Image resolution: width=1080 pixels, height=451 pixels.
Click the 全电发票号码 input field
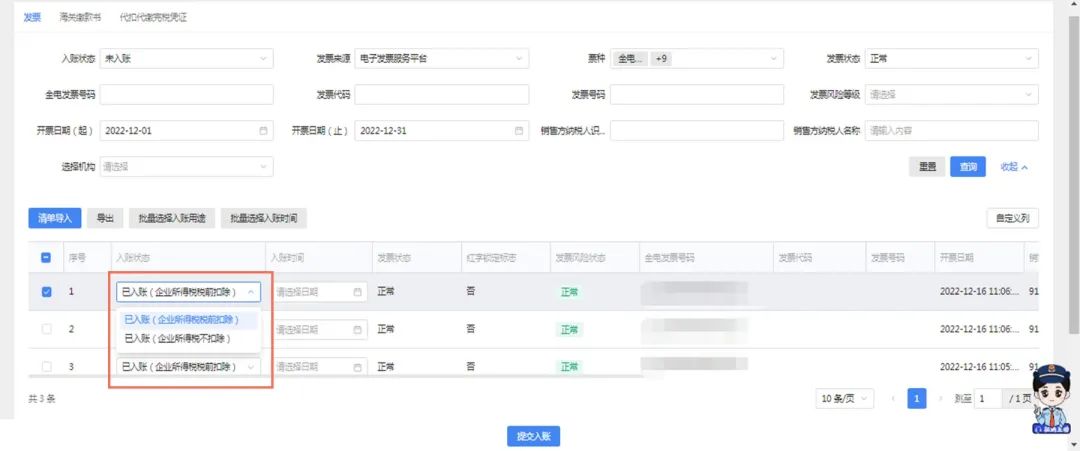186,95
